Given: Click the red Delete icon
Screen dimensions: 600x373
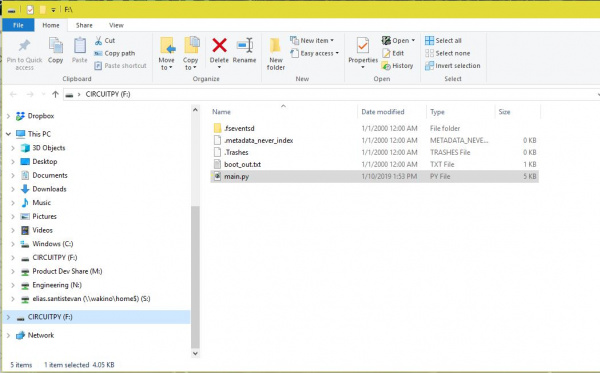Looking at the screenshot, I should coord(219,46).
